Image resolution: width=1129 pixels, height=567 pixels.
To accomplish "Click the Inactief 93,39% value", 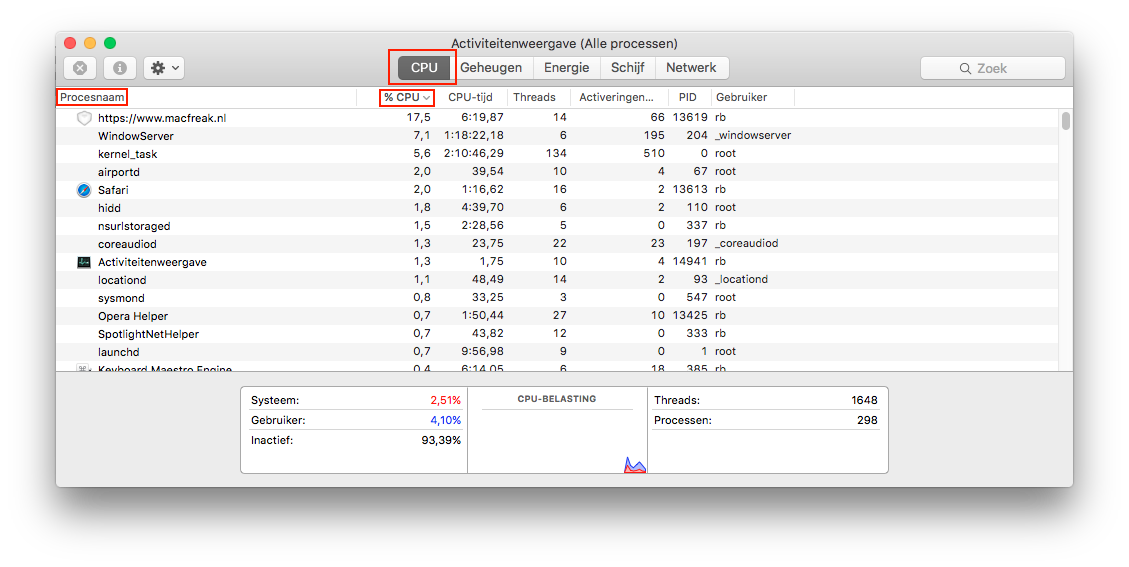I will point(441,440).
